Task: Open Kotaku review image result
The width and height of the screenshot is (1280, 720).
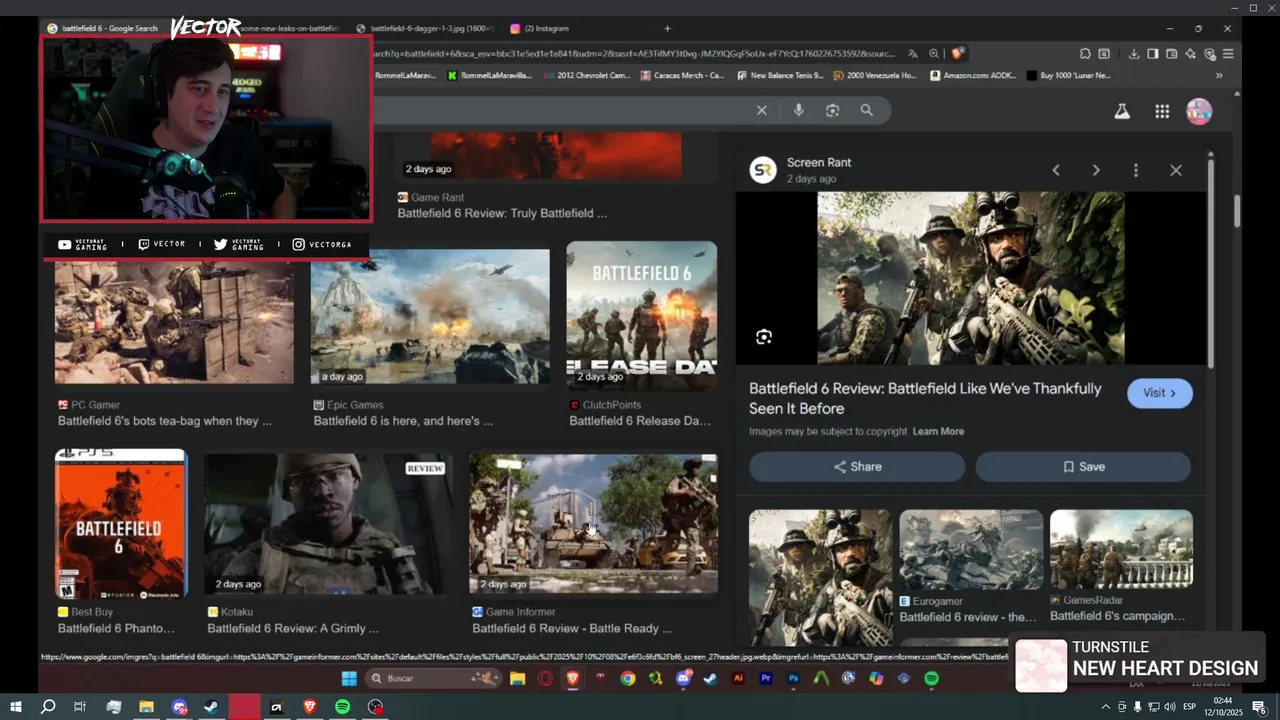Action: coord(328,524)
